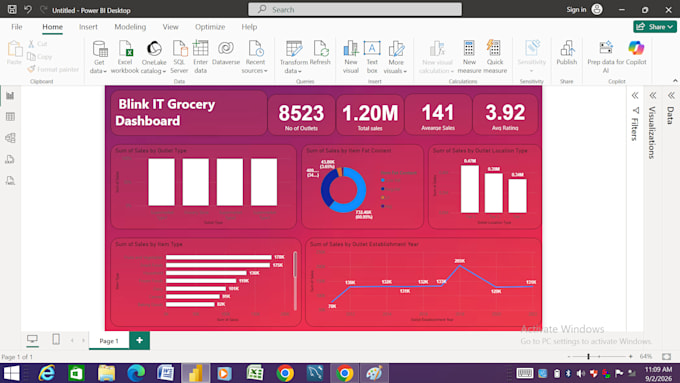Switch to Model view in sidebar
Viewport: 680px width, 383px height.
tap(10, 138)
